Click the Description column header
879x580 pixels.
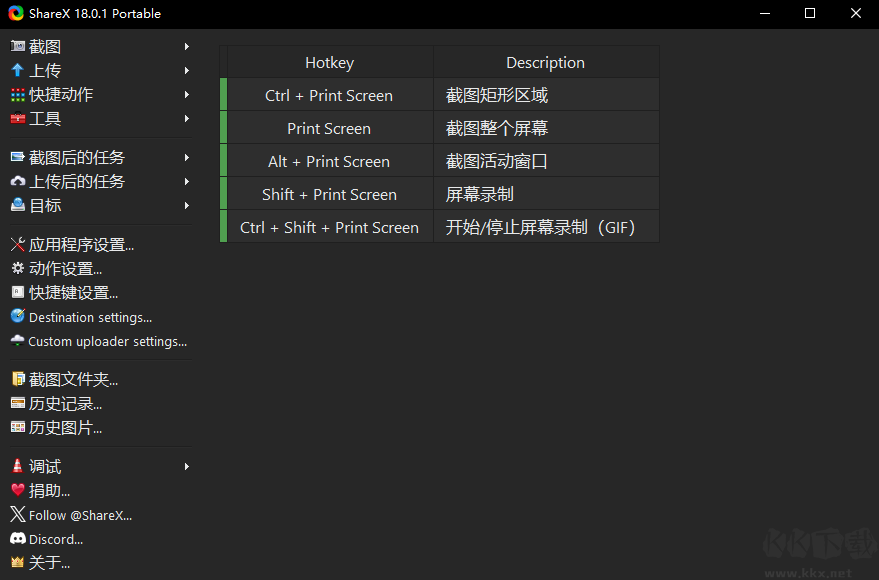pyautogui.click(x=546, y=62)
